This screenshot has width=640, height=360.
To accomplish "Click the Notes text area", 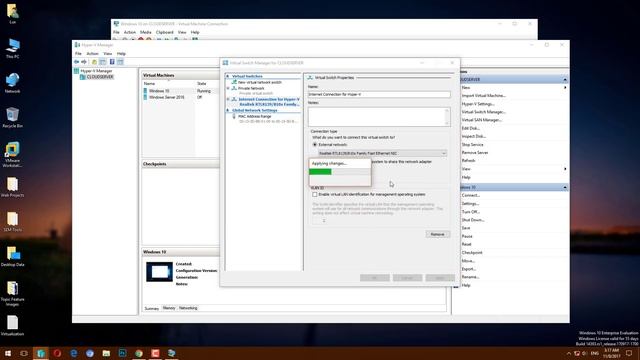I will pos(379,117).
